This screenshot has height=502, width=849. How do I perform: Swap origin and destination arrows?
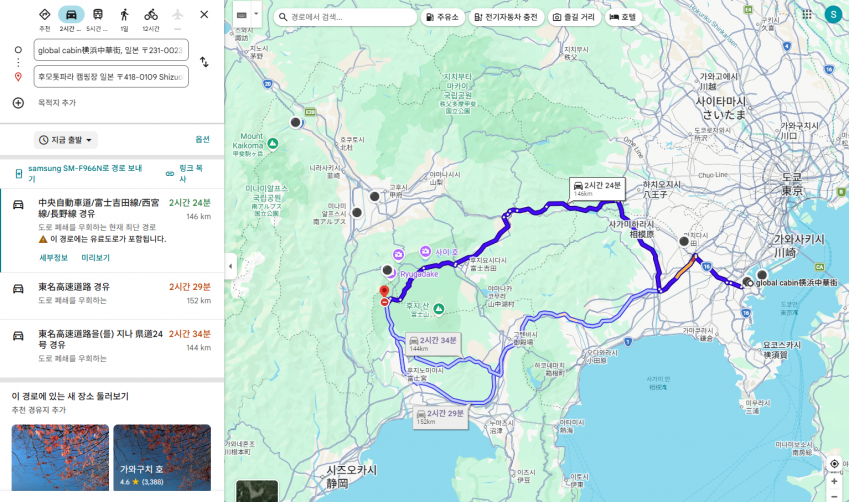tap(204, 62)
